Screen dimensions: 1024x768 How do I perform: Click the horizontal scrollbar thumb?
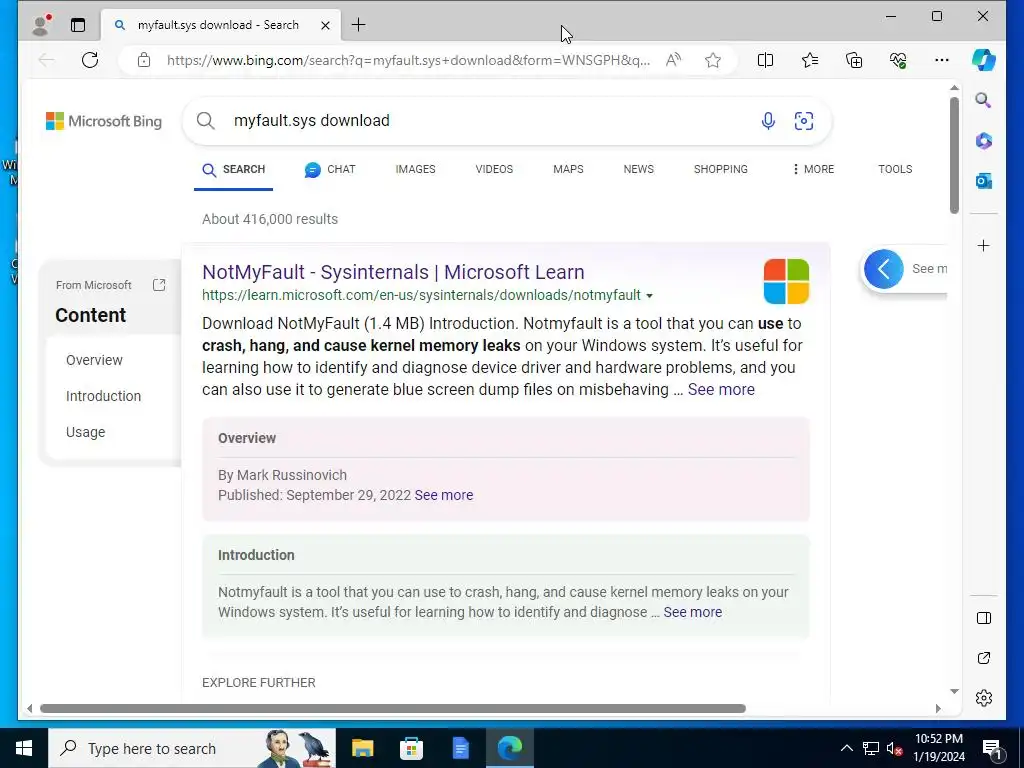point(392,708)
